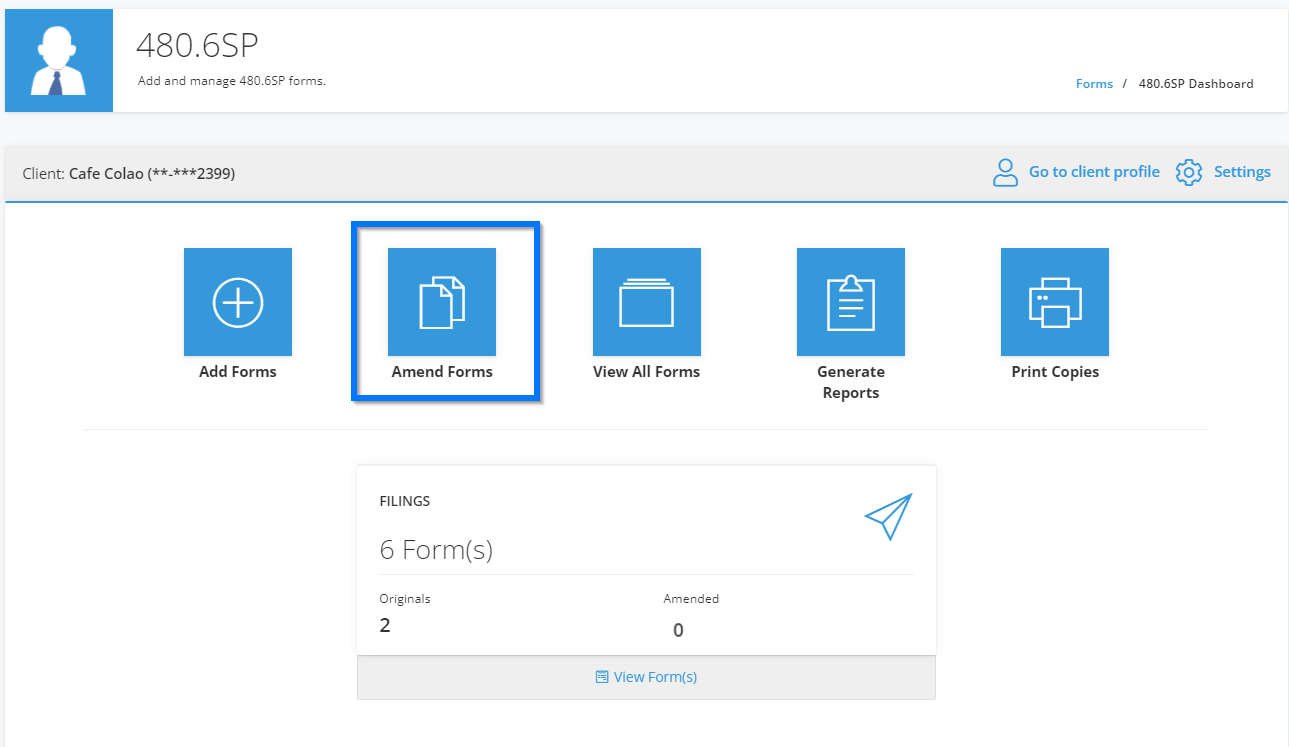The height and width of the screenshot is (747, 1289).
Task: Open the Go to client profile link
Action: (1094, 172)
